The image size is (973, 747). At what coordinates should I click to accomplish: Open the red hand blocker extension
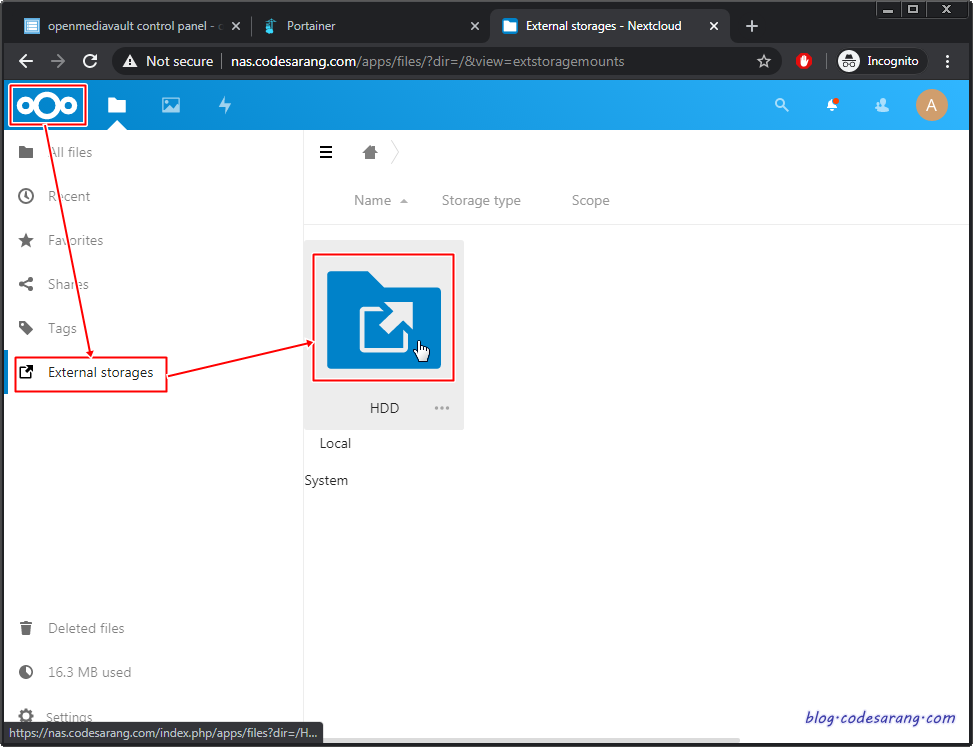[x=804, y=61]
